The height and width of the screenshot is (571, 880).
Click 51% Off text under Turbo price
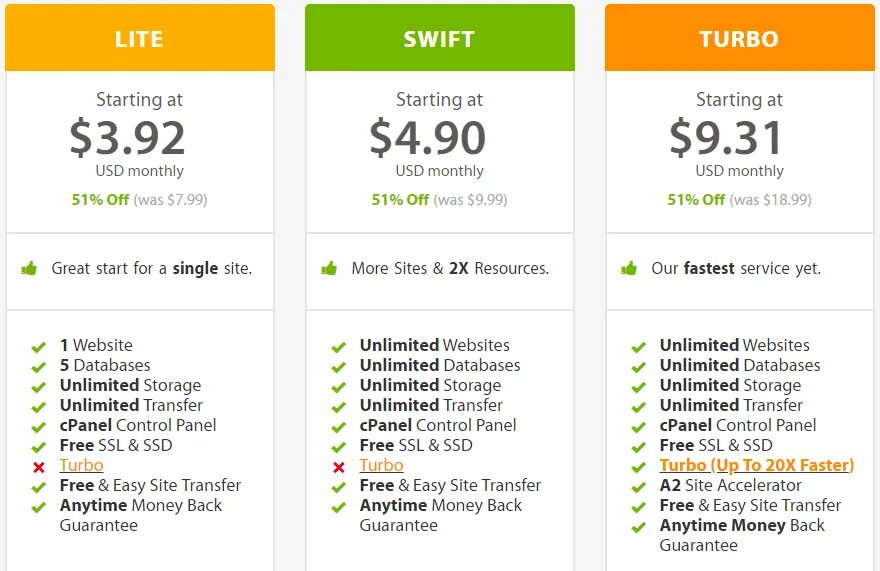tap(696, 200)
